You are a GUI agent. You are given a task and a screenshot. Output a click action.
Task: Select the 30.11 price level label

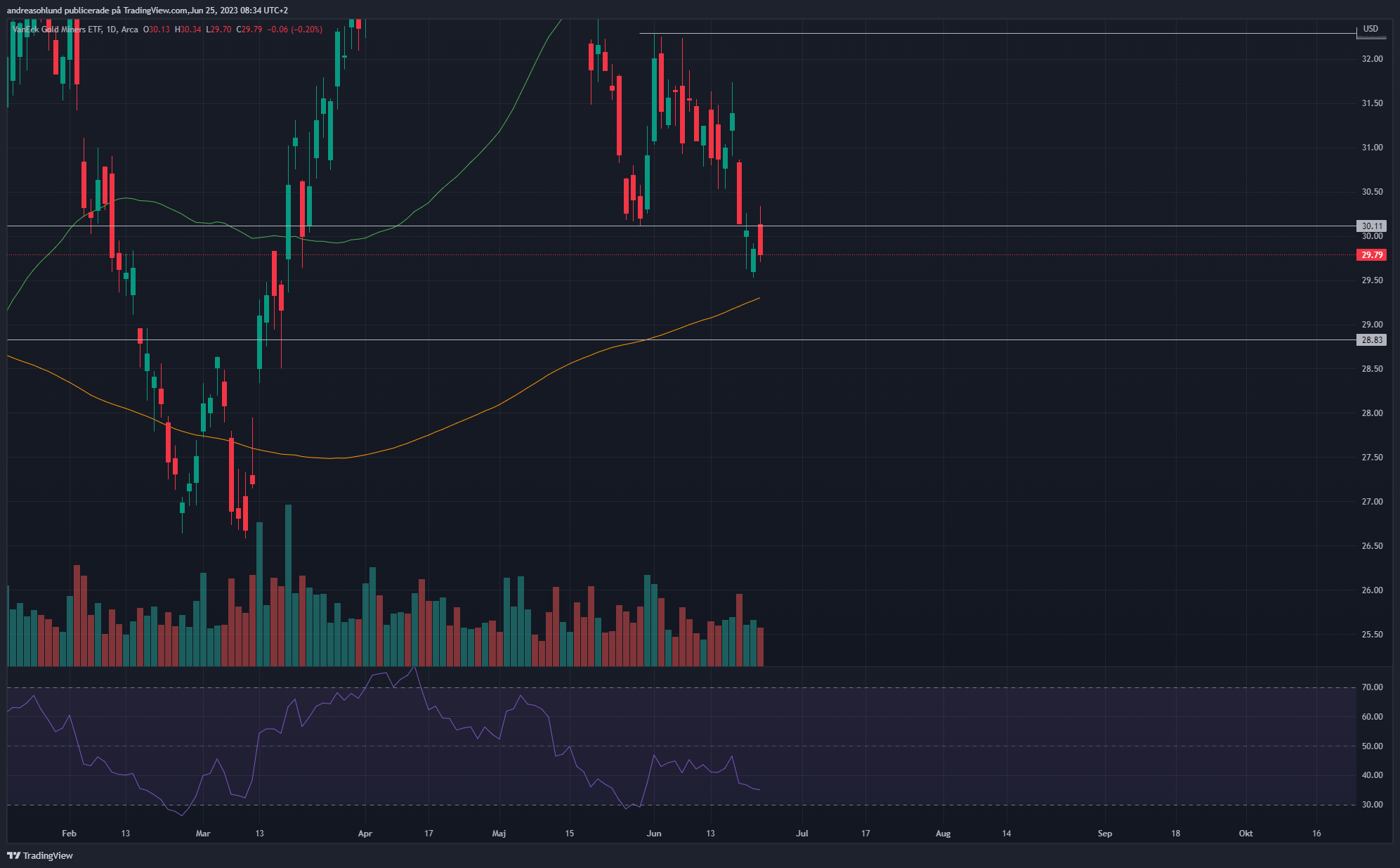[1371, 226]
